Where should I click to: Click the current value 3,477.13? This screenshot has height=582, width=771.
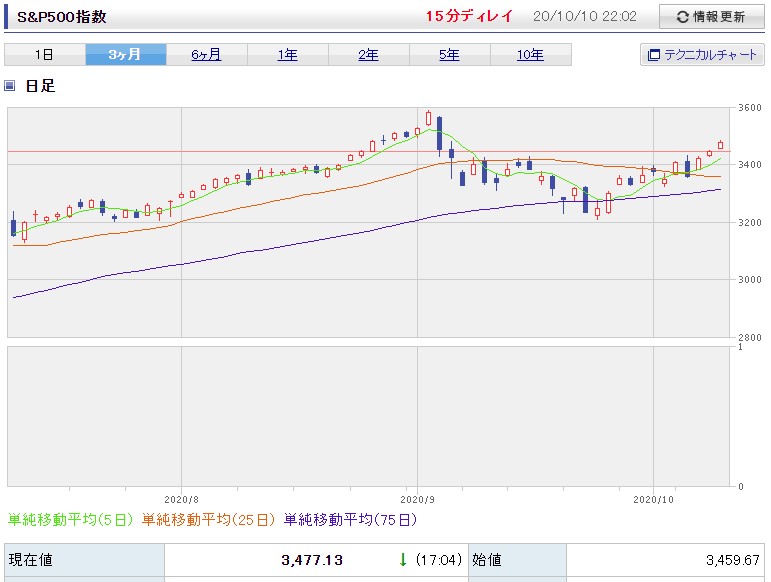312,560
